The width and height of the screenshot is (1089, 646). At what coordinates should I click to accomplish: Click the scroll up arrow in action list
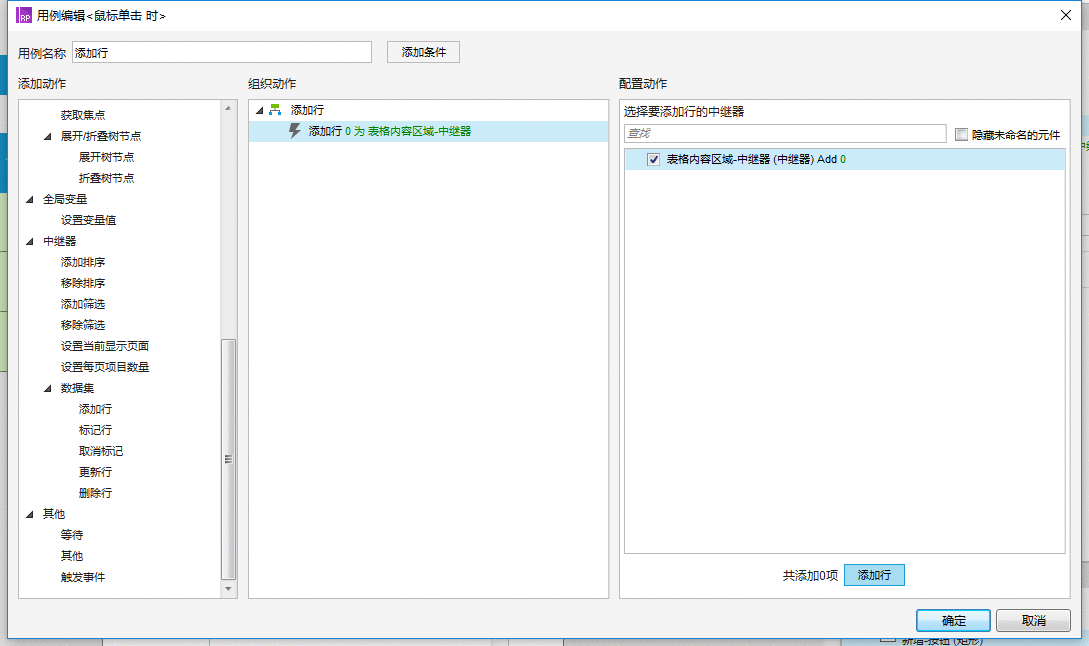pos(228,108)
